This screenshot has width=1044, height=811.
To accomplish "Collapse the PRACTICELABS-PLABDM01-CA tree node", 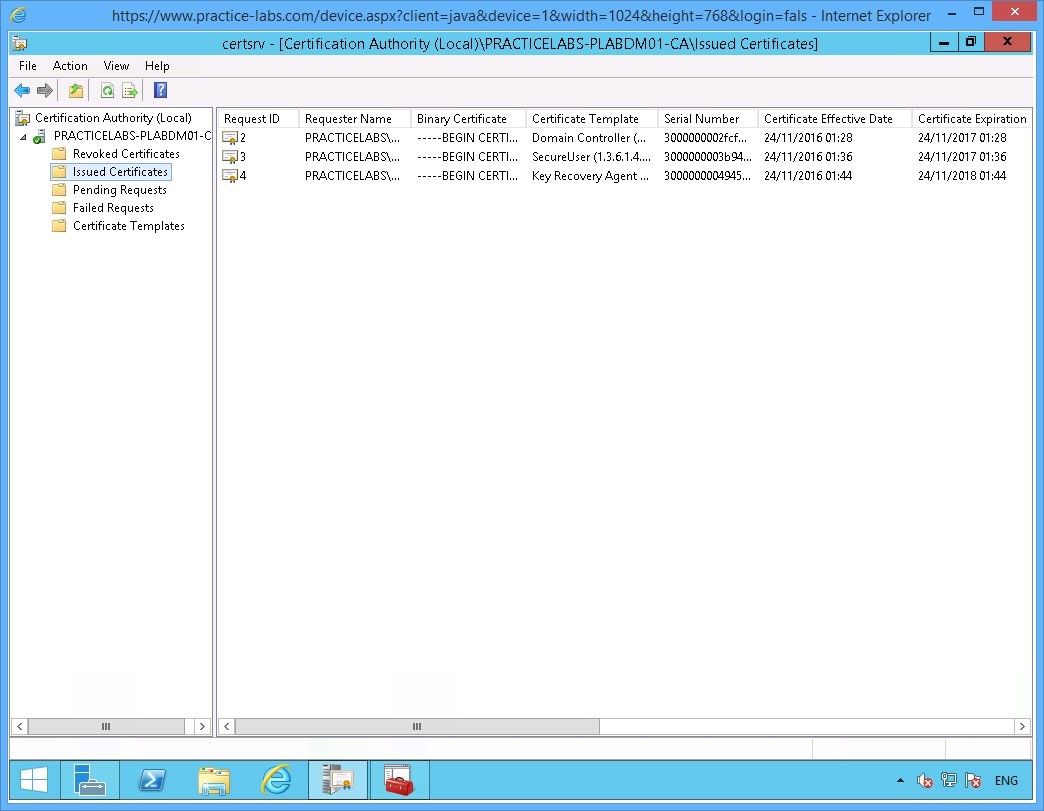I will (25, 135).
